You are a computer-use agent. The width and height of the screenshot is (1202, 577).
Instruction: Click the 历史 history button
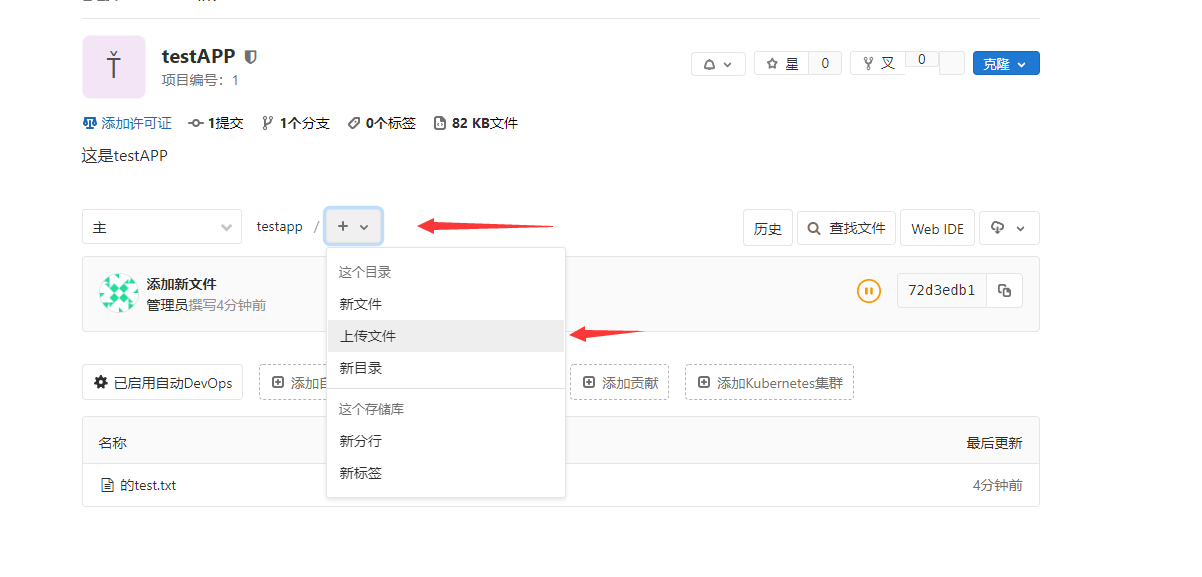click(x=768, y=228)
